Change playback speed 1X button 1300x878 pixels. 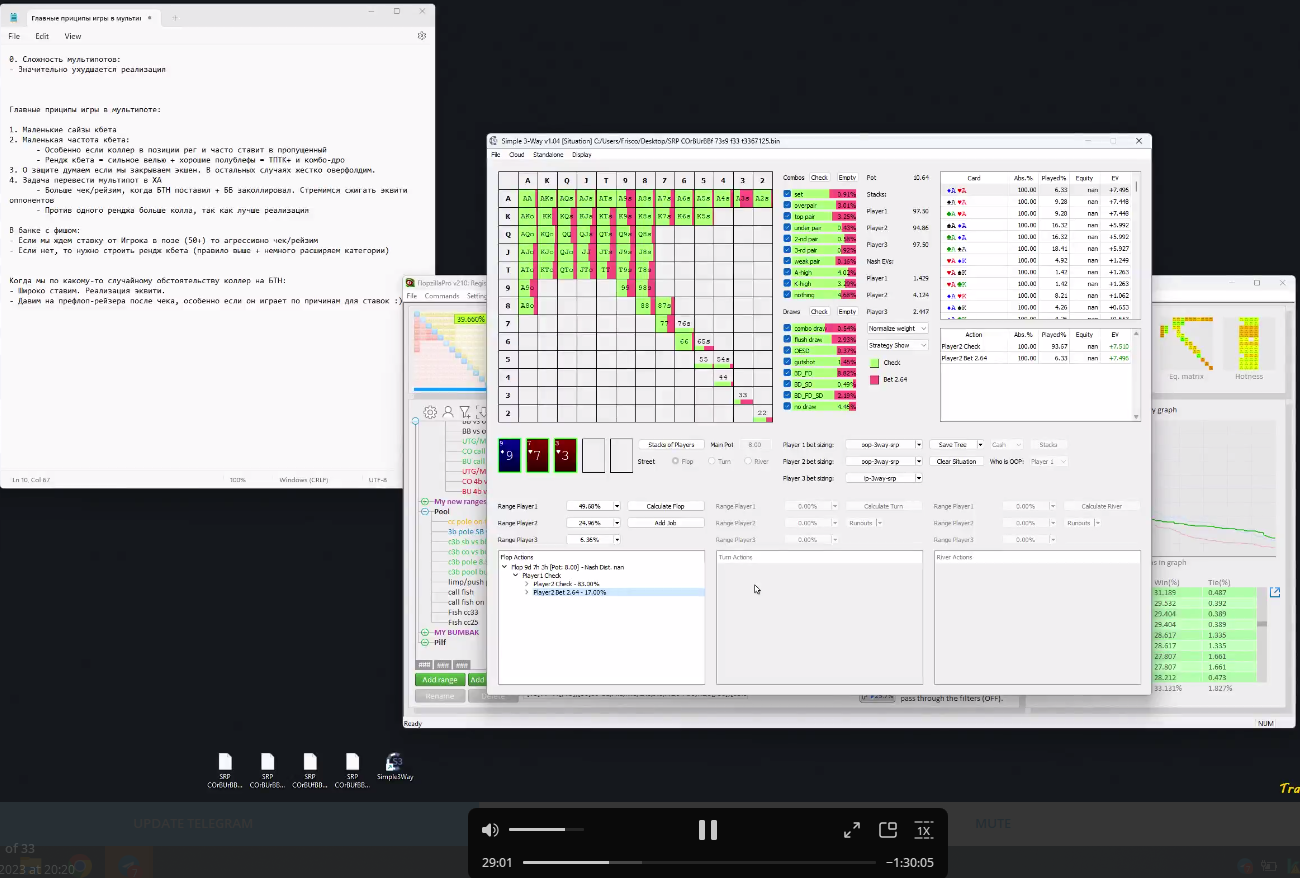pos(924,831)
